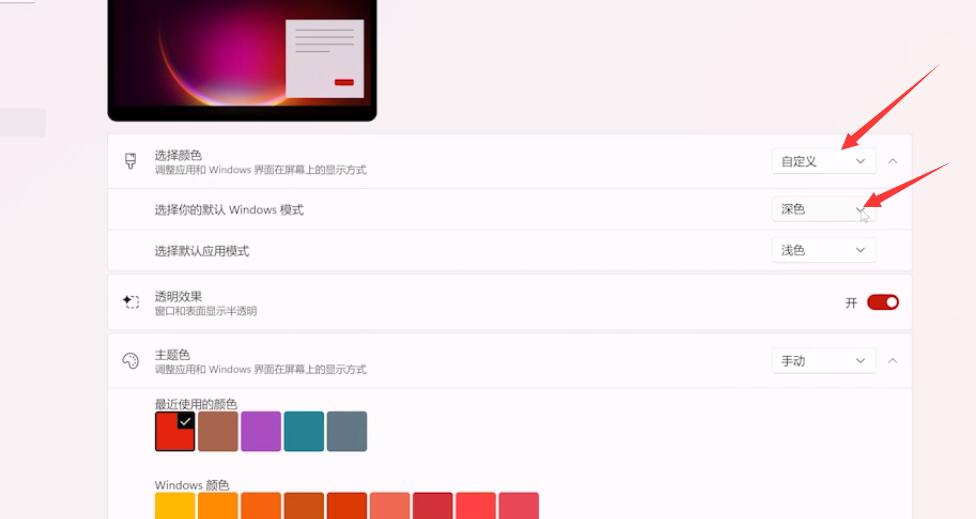This screenshot has width=976, height=519.
Task: Open the 手动 accent color dropdown
Action: click(x=824, y=361)
